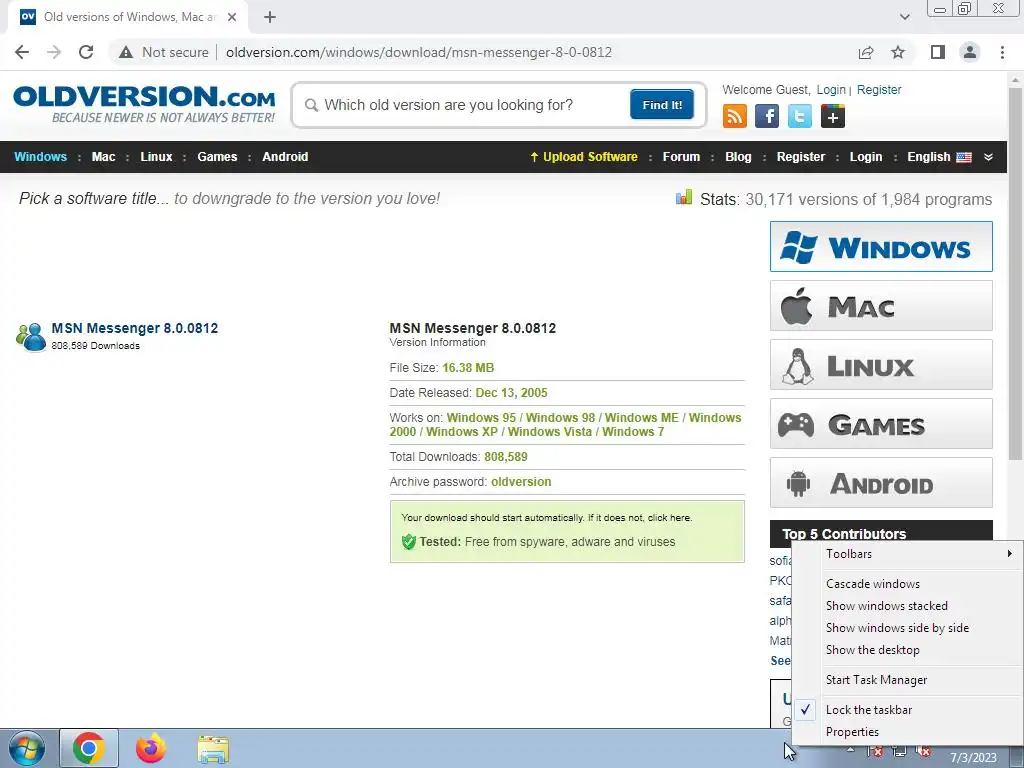Viewport: 1024px width, 768px height.
Task: Expand the nav bar double-chevron
Action: (x=988, y=157)
